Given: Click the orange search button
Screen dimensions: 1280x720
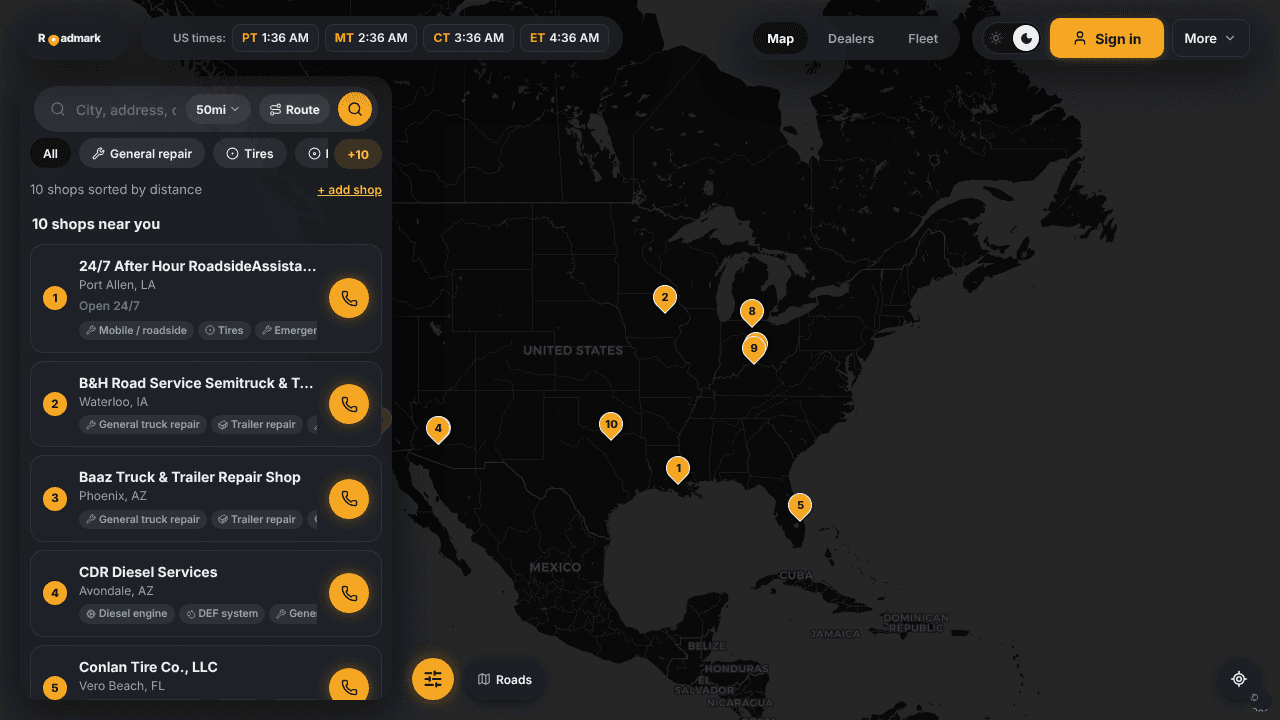Looking at the screenshot, I should [355, 109].
